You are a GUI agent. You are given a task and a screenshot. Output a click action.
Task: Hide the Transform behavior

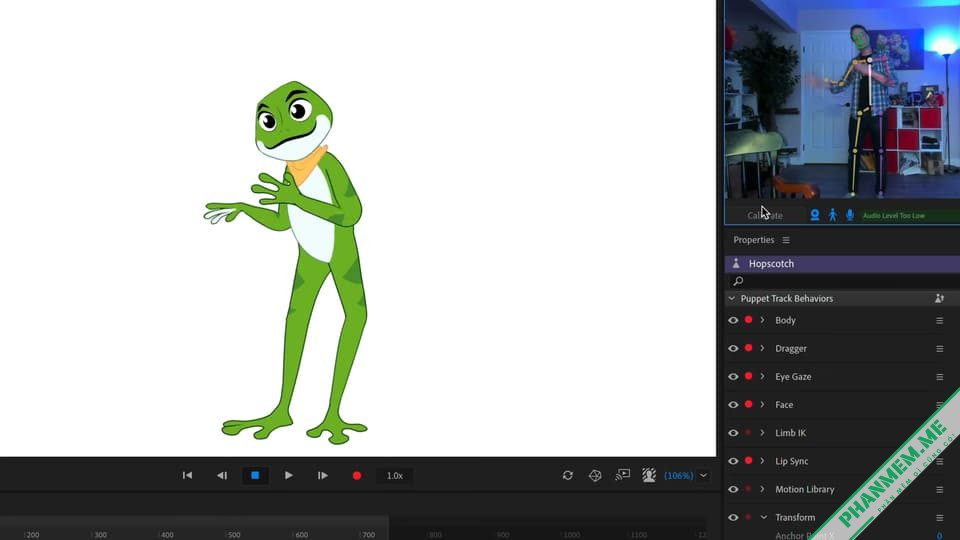click(x=733, y=517)
